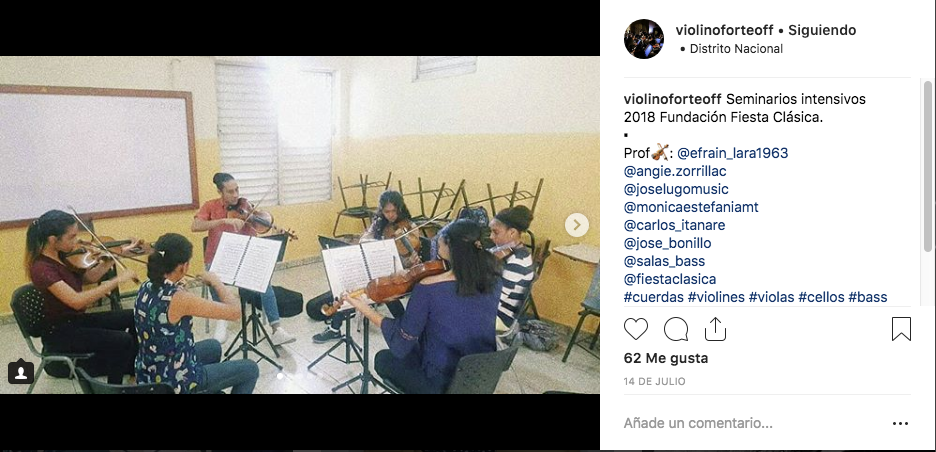936x452 pixels.
Task: Click the caption scrollbar thumb
Action: click(x=927, y=166)
